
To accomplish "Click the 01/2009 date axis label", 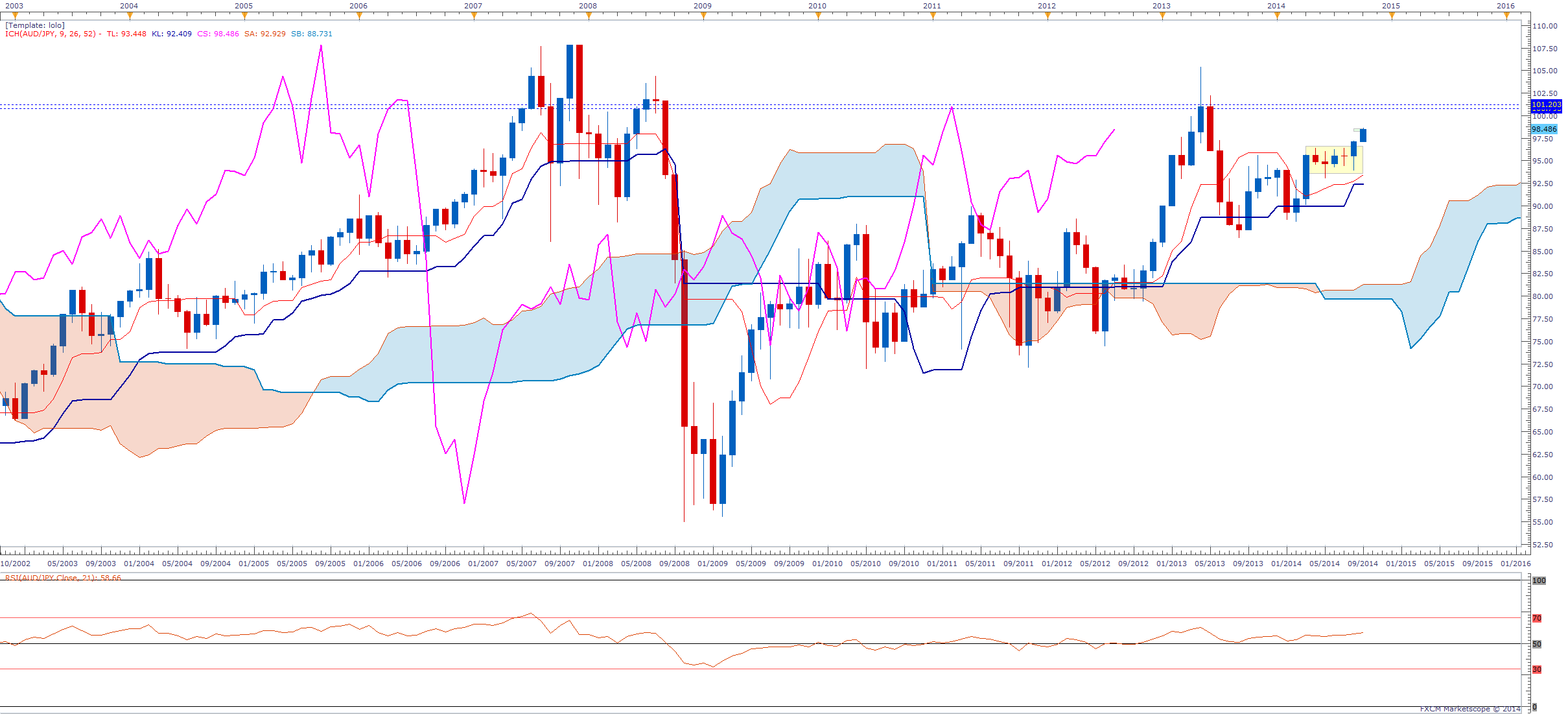I will (712, 564).
